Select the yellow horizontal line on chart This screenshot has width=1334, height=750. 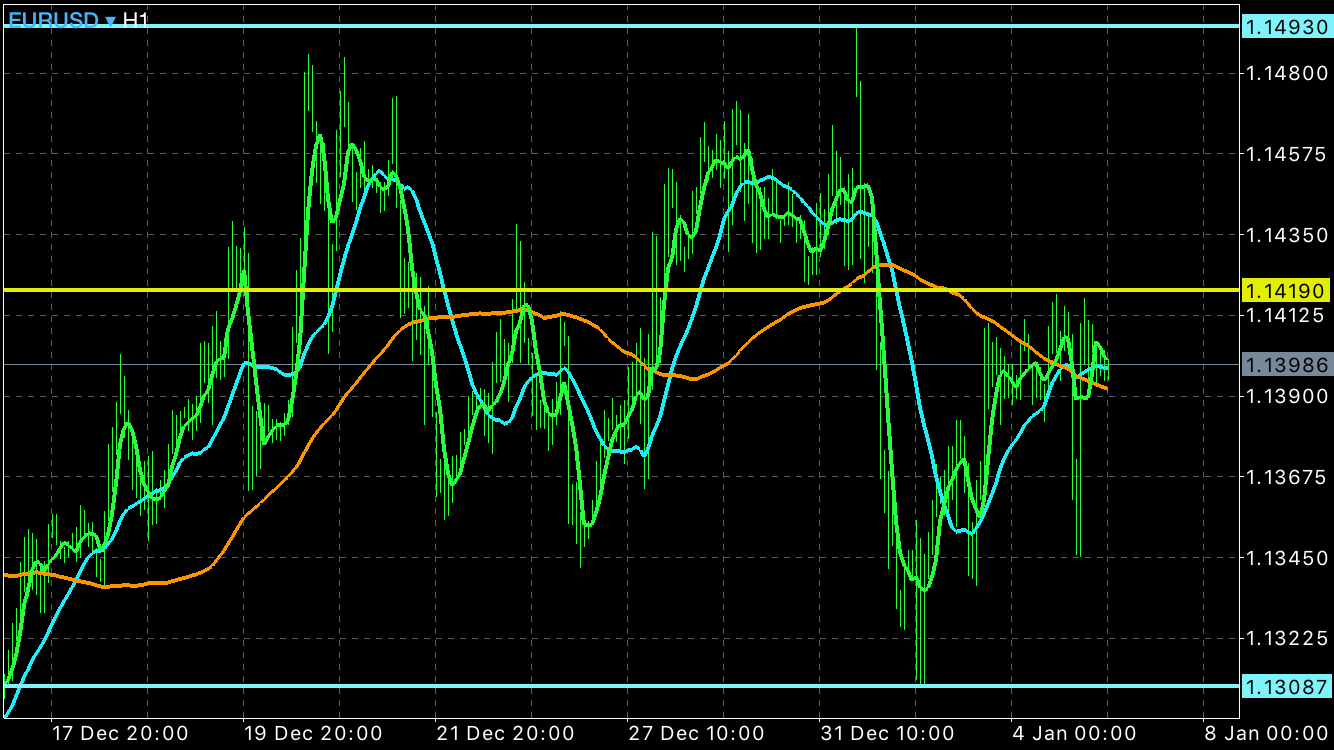point(620,290)
